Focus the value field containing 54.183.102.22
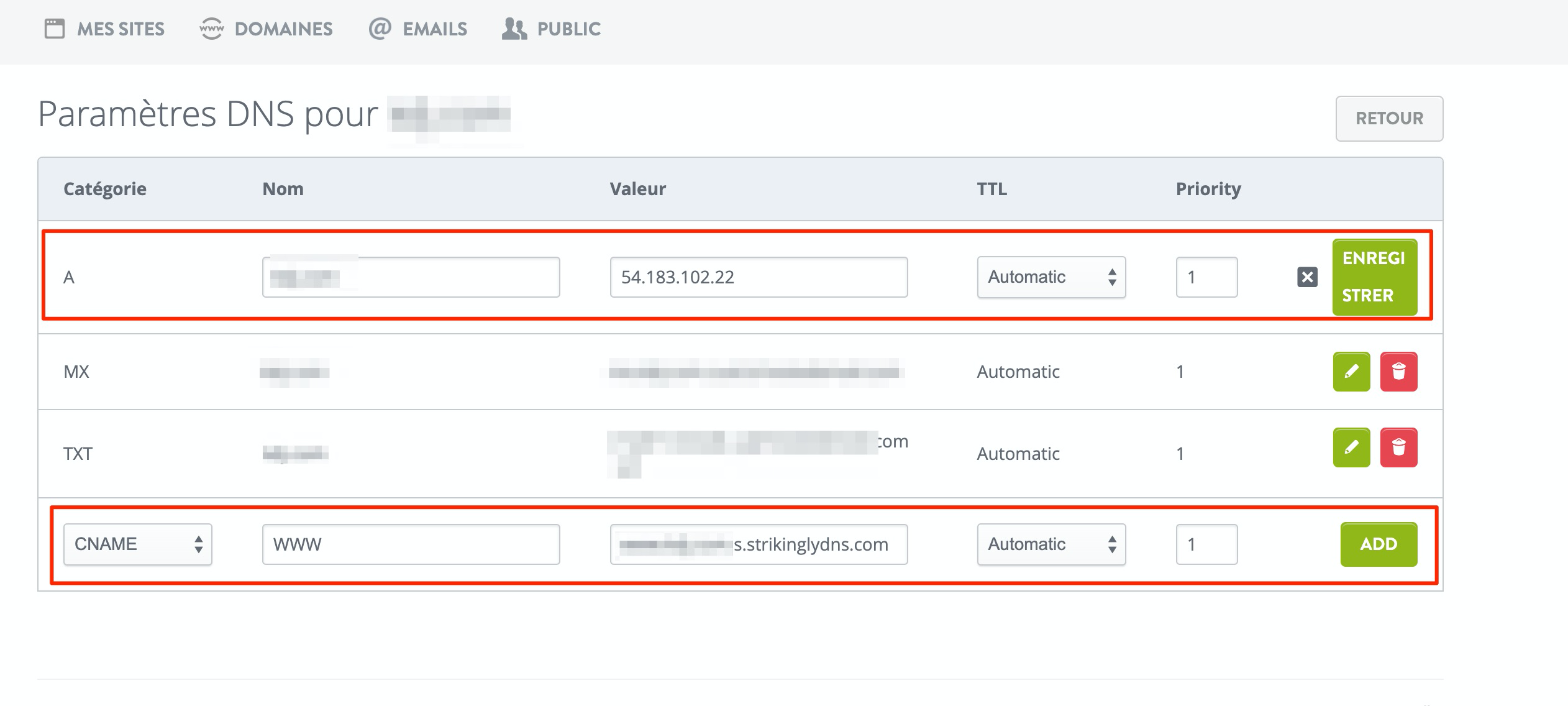This screenshot has height=706, width=1568. [759, 277]
